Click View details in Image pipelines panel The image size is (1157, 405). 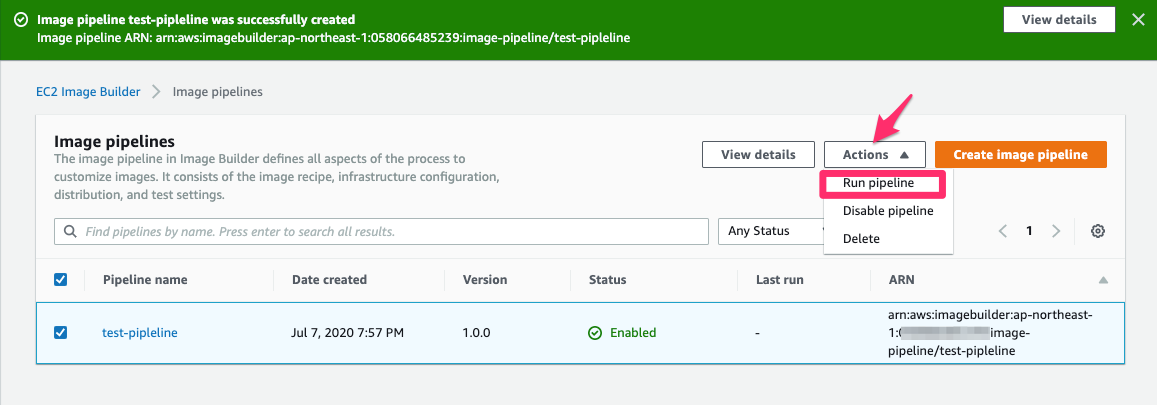pos(758,155)
